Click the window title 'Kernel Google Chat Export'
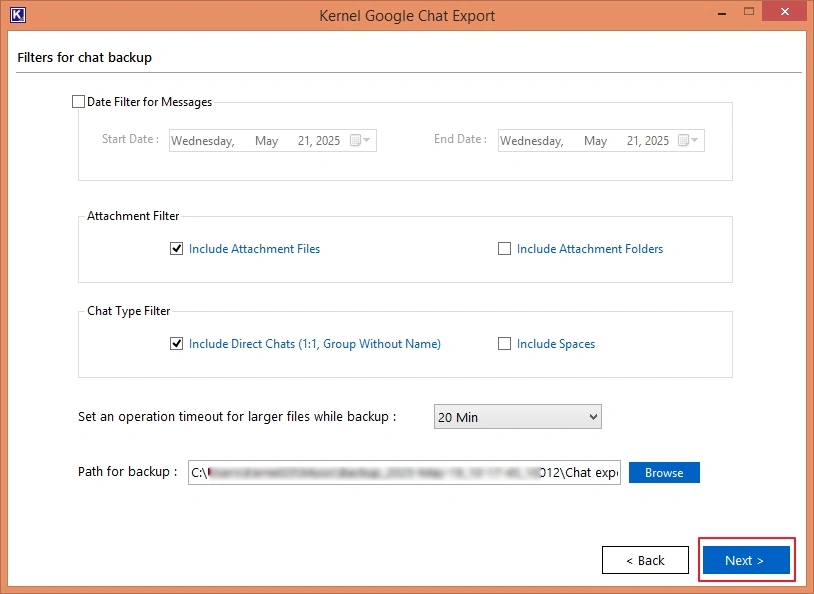 pos(407,16)
